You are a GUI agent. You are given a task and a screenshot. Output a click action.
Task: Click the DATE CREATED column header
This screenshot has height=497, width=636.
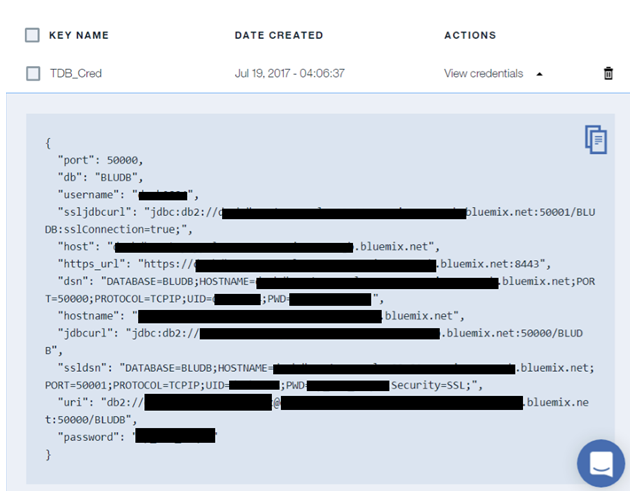(x=279, y=35)
